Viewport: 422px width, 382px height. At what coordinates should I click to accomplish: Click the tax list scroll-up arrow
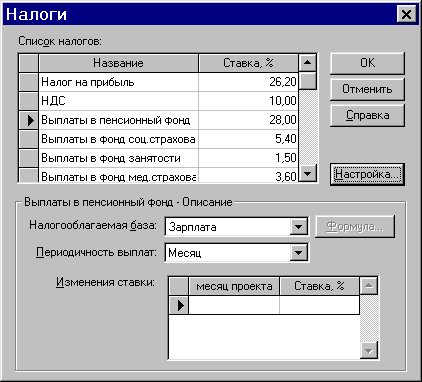(307, 62)
